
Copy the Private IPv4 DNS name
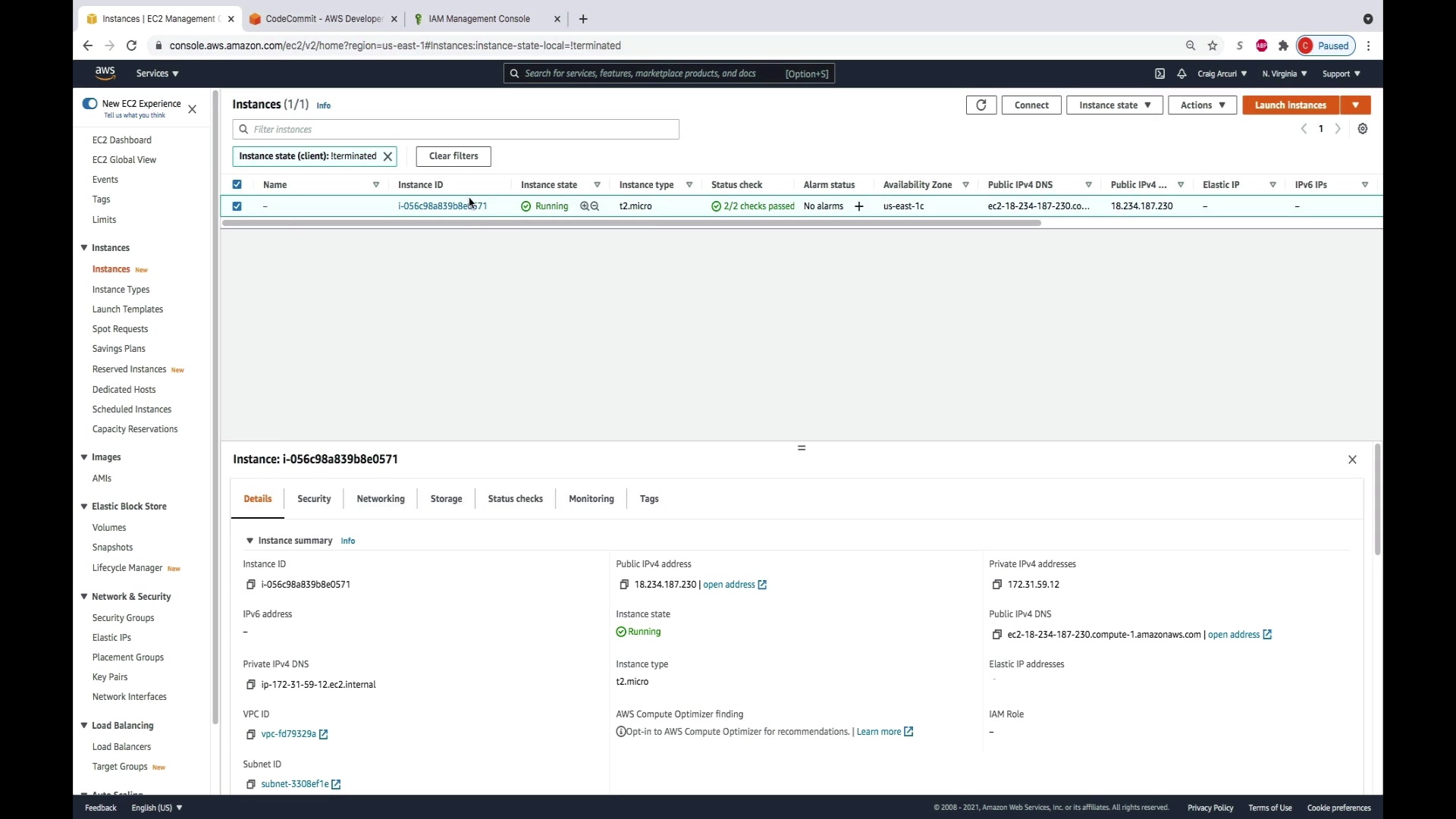coord(251,685)
